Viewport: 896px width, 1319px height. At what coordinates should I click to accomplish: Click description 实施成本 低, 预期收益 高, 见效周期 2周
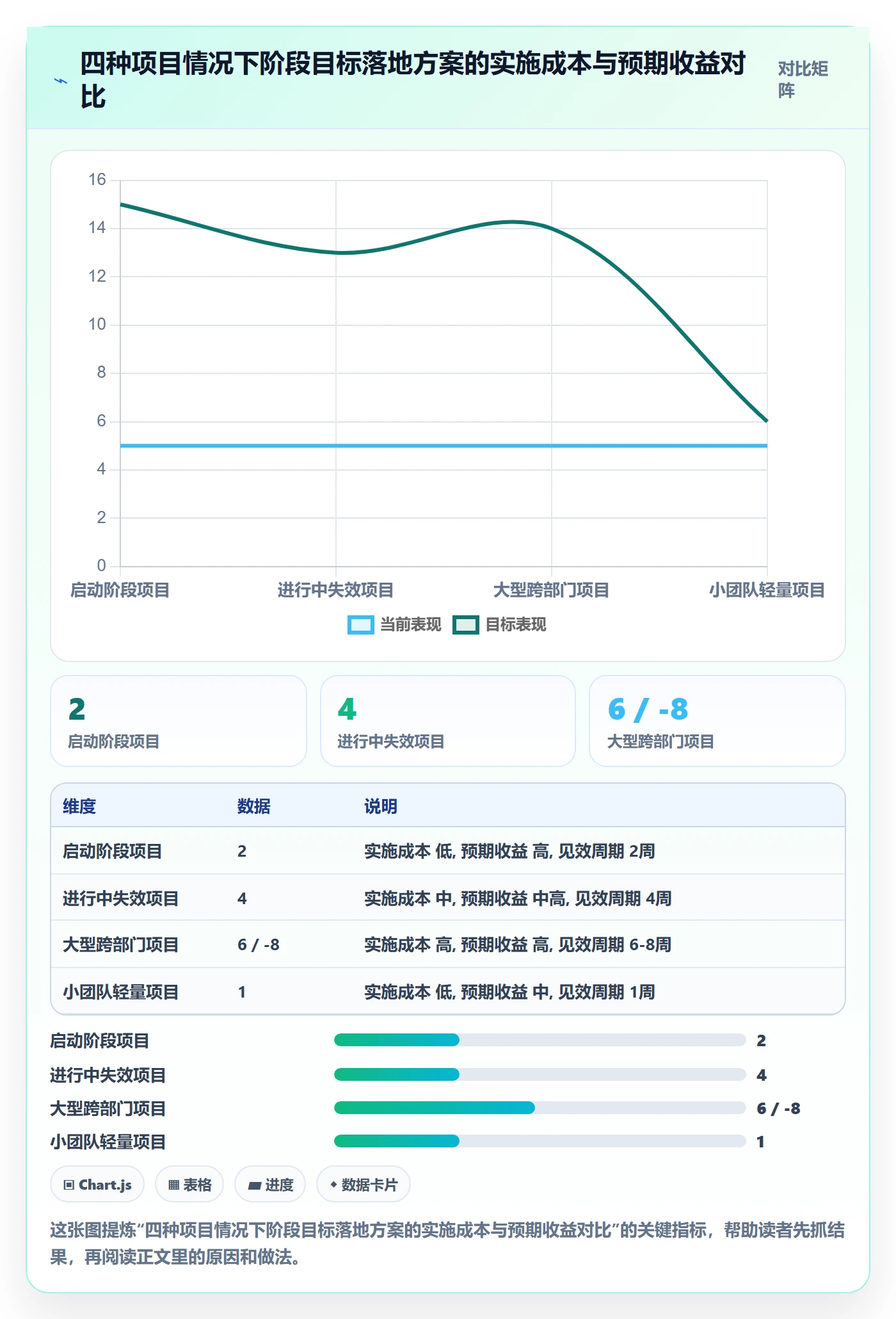509,851
